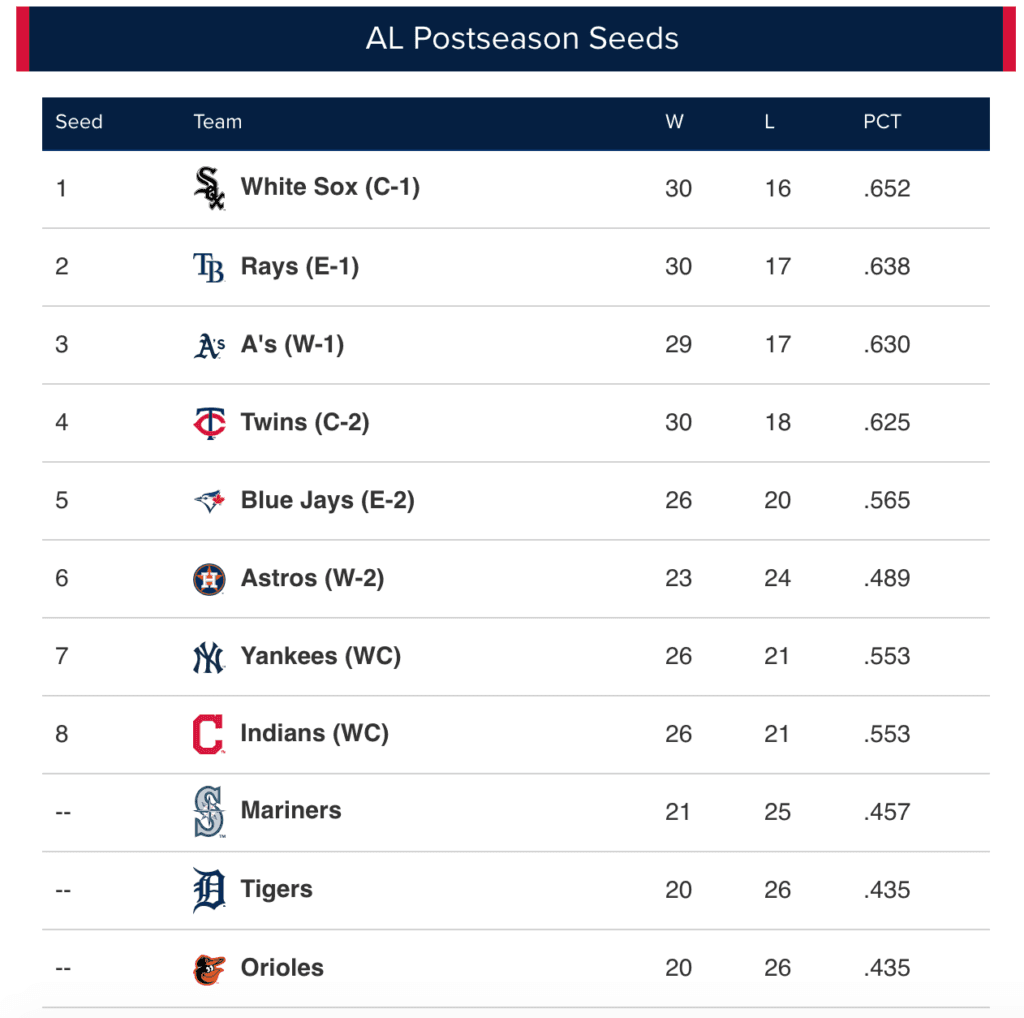This screenshot has height=1018, width=1024.
Task: Click the White Sox team logo
Action: [209, 188]
